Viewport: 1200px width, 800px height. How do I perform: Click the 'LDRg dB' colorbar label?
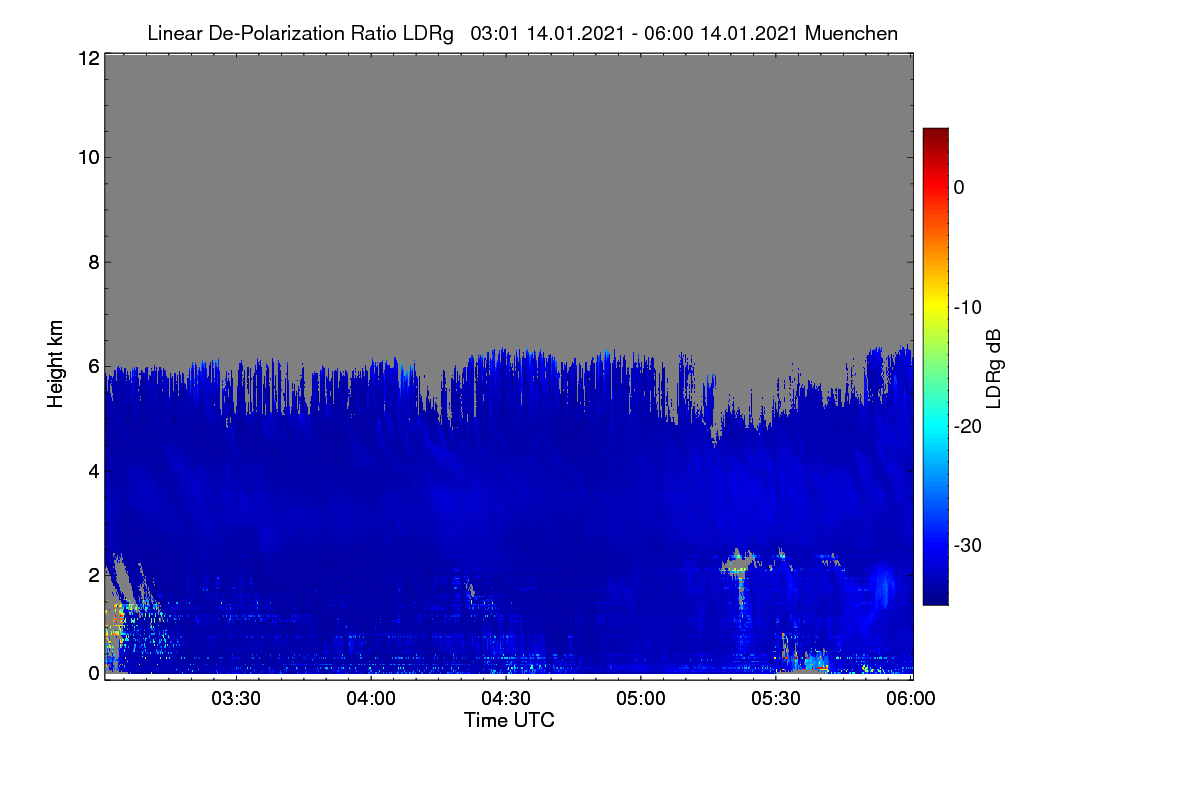(993, 369)
